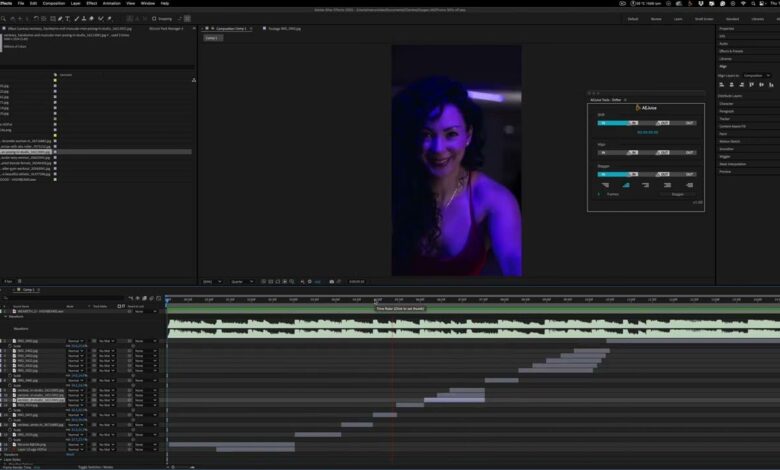Click the blue timecode value in AEJuice Shift section
780x470 pixels.
point(647,132)
